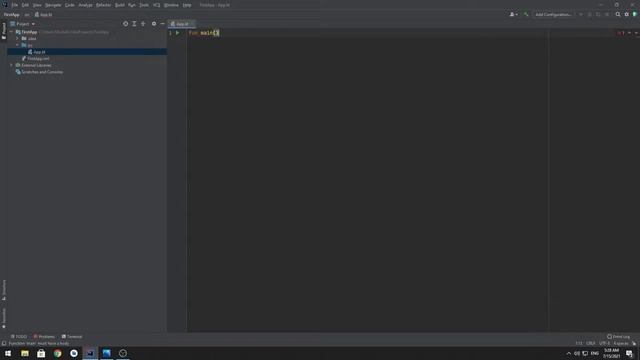Image resolution: width=640 pixels, height=360 pixels.
Task: Open the user account dropdown
Action: coord(513,15)
